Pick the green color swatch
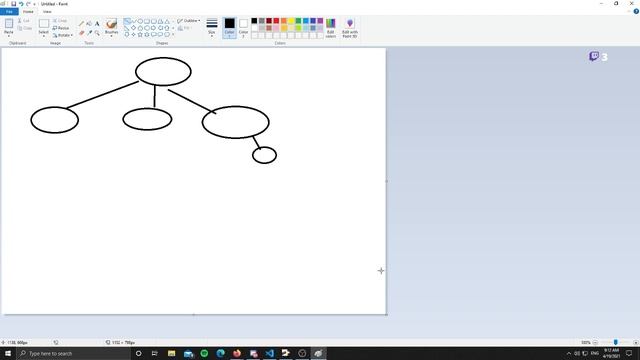The image size is (640, 360). [298, 21]
